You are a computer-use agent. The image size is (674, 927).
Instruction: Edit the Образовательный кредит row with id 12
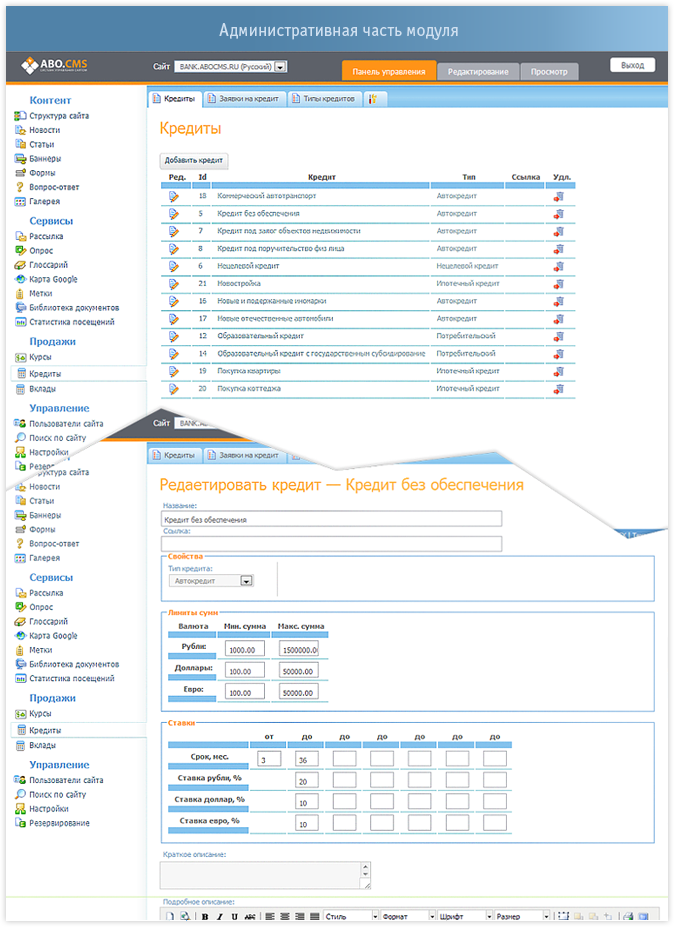tap(173, 336)
